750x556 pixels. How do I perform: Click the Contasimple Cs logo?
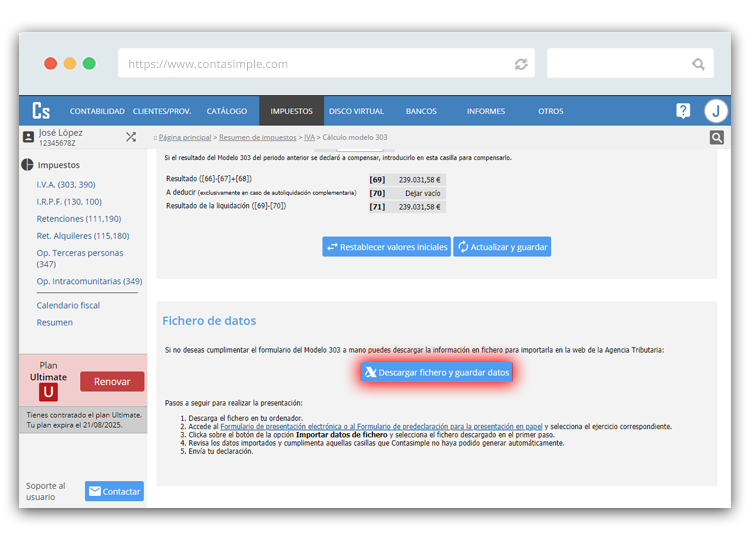(x=41, y=111)
